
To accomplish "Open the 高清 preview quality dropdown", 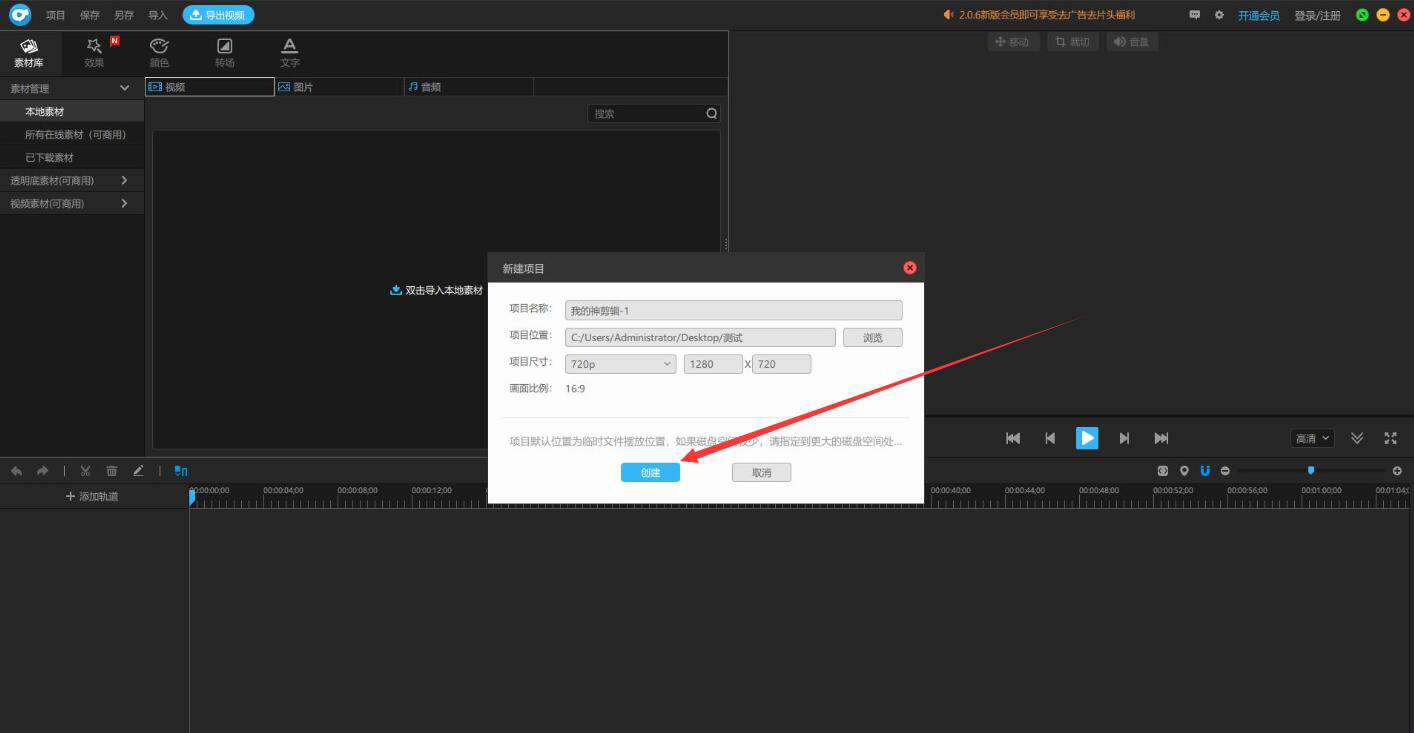I will point(1312,438).
